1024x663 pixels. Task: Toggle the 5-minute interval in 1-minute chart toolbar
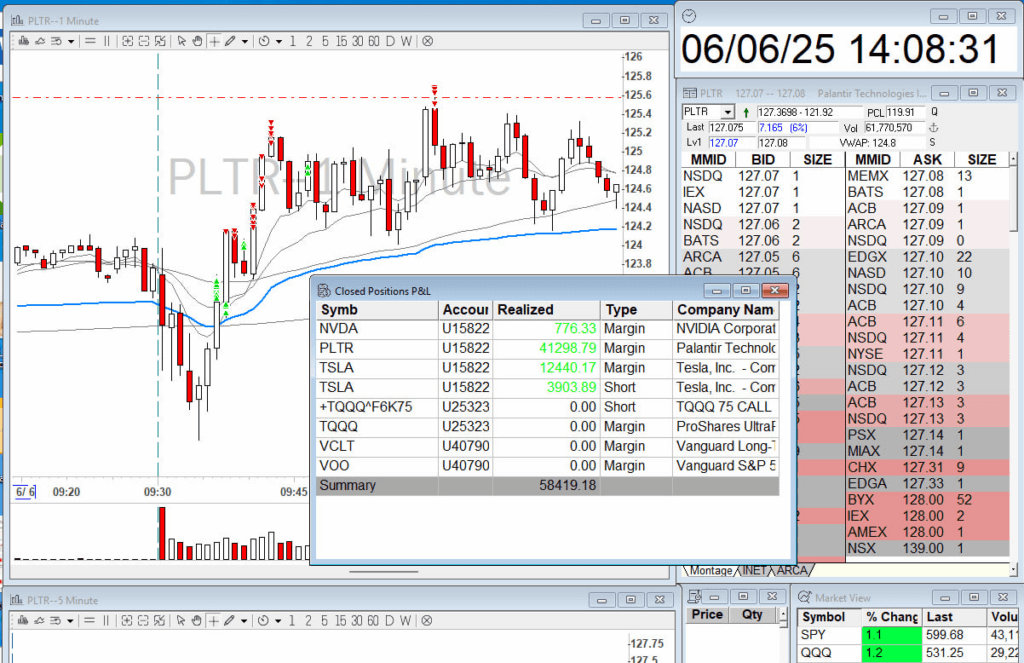coord(325,41)
